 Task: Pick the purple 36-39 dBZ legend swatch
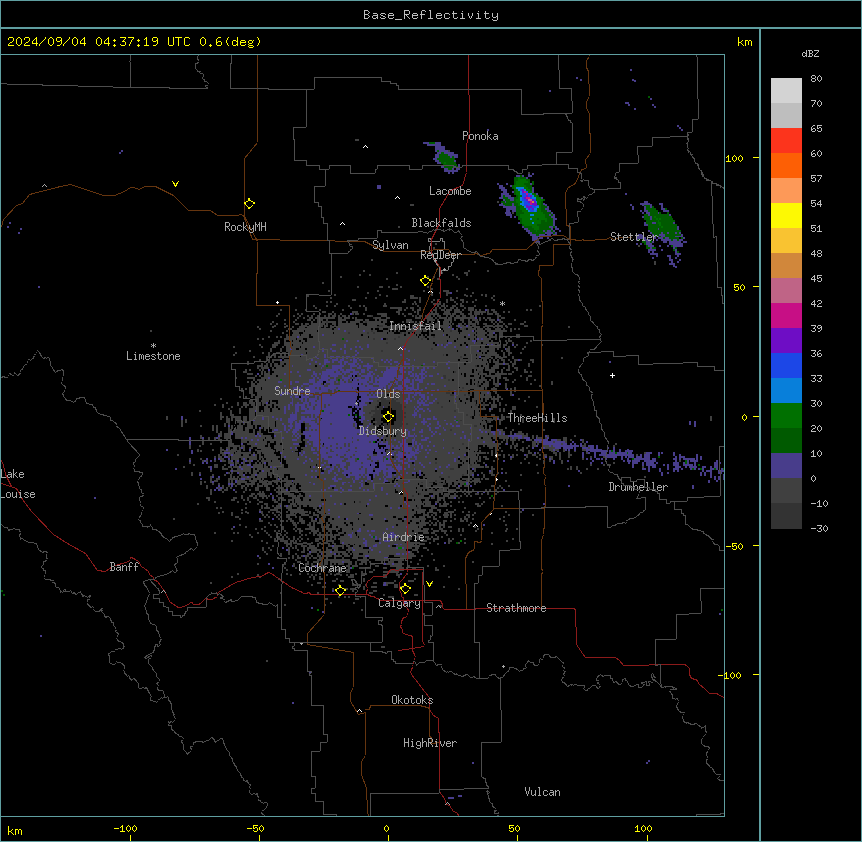coord(786,340)
